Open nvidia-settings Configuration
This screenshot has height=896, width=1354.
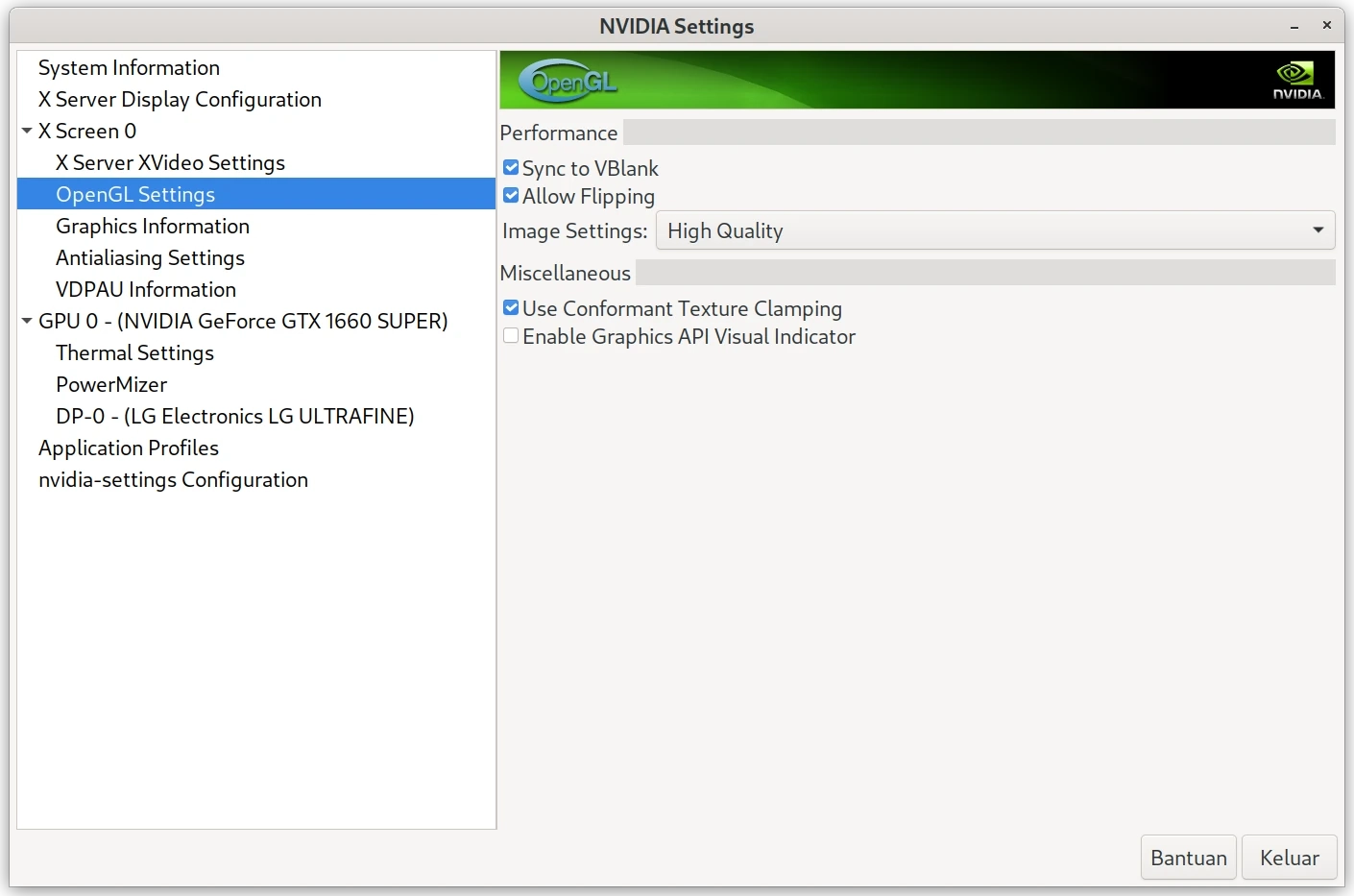click(x=173, y=479)
